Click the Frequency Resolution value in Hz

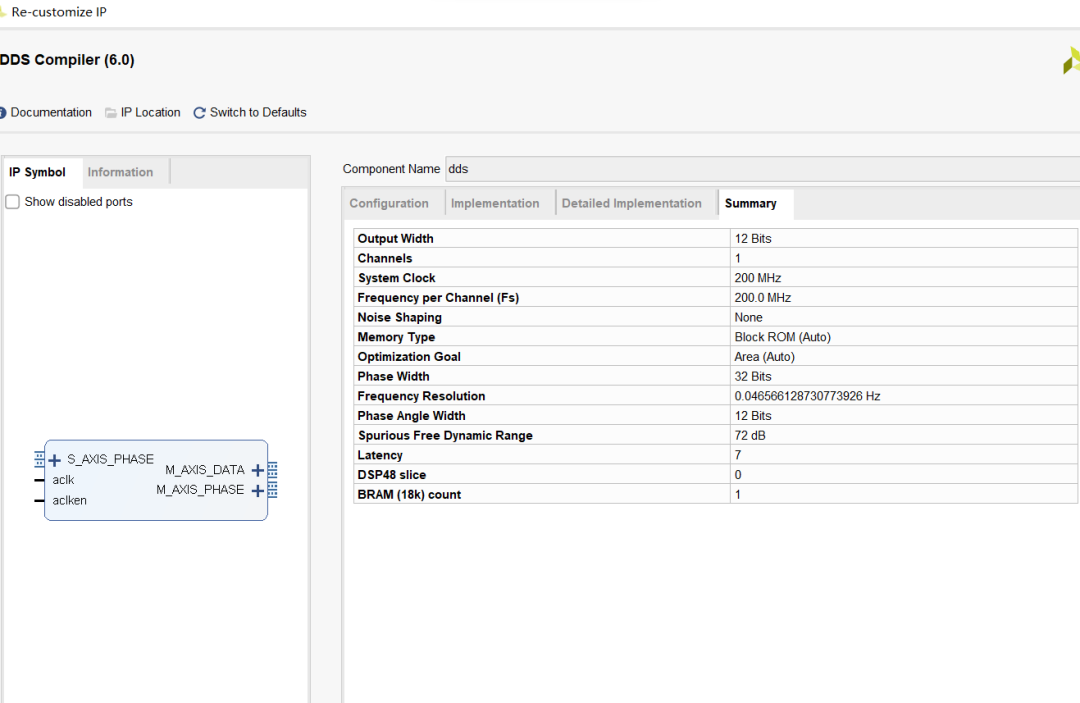(x=807, y=397)
